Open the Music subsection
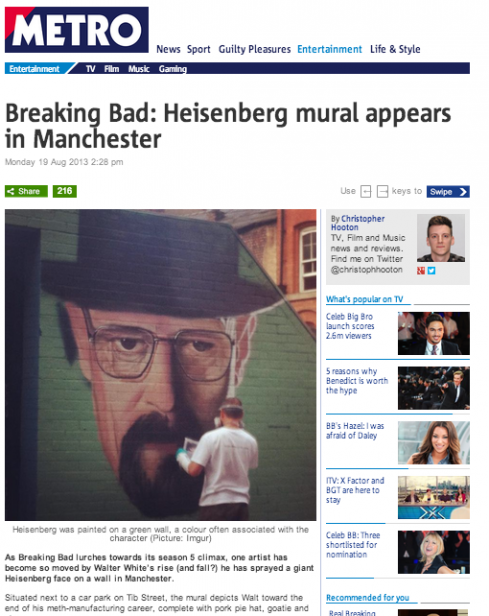 pyautogui.click(x=139, y=69)
